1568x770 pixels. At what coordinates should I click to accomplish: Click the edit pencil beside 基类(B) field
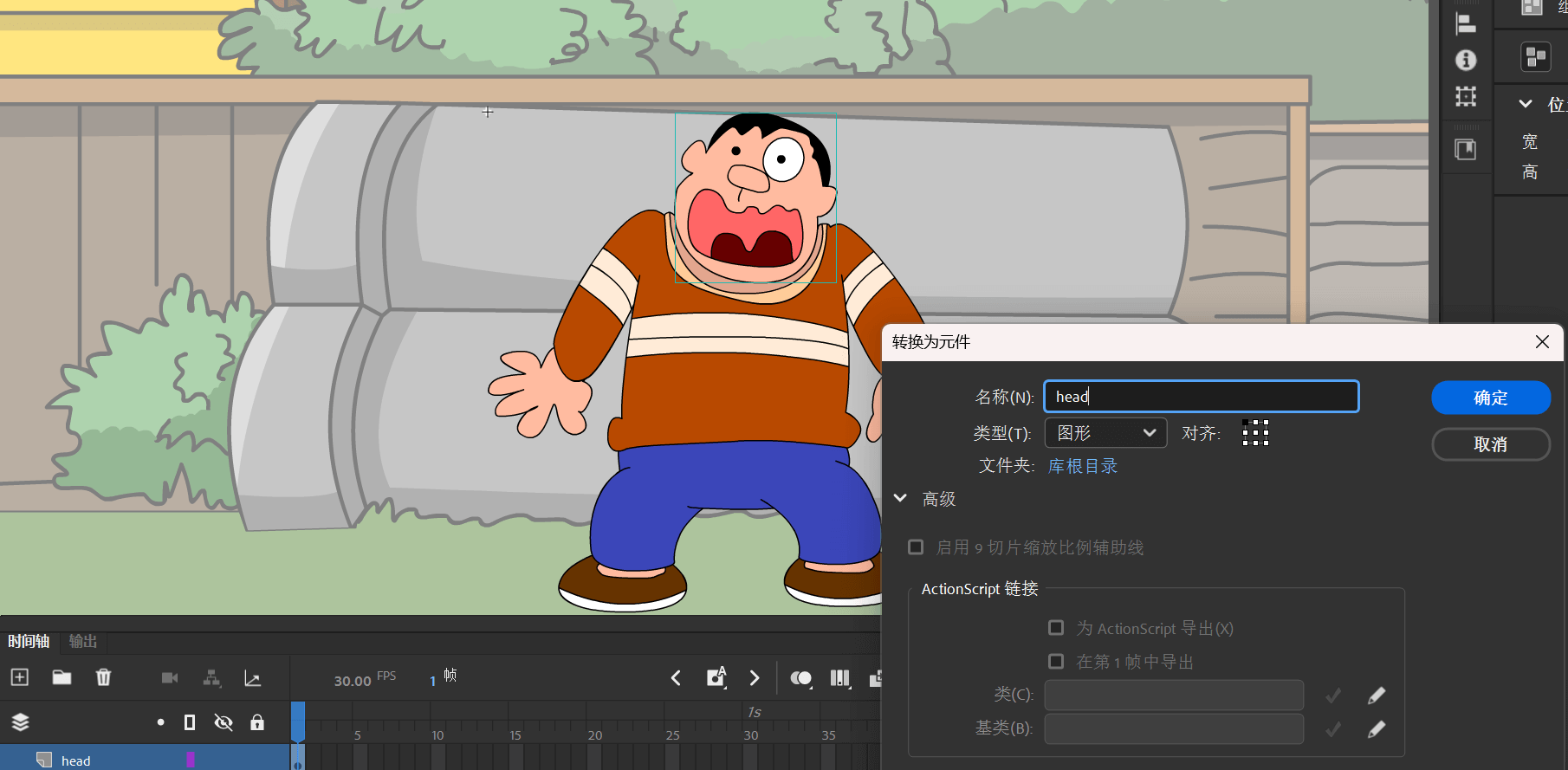1377,729
